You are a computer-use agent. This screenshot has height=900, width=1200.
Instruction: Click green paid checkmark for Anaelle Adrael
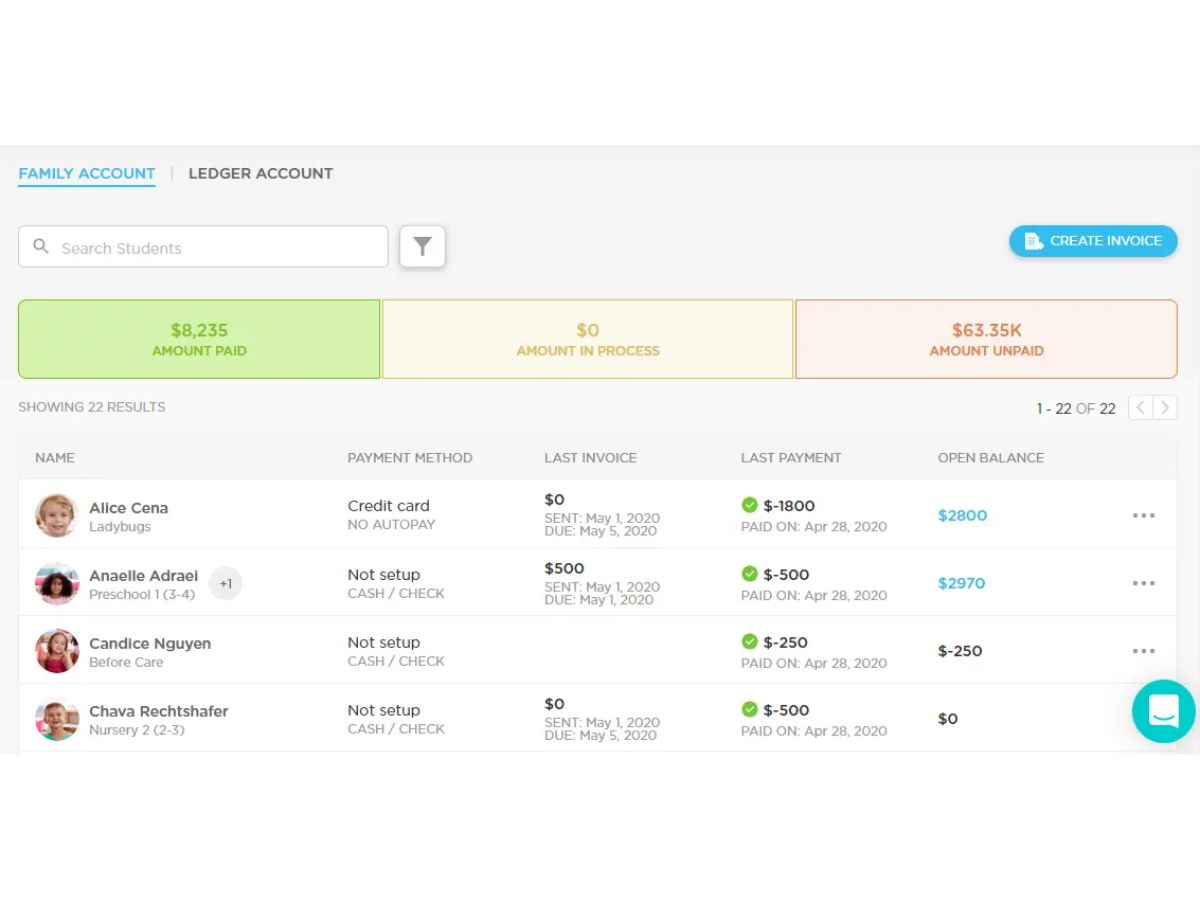pyautogui.click(x=749, y=574)
